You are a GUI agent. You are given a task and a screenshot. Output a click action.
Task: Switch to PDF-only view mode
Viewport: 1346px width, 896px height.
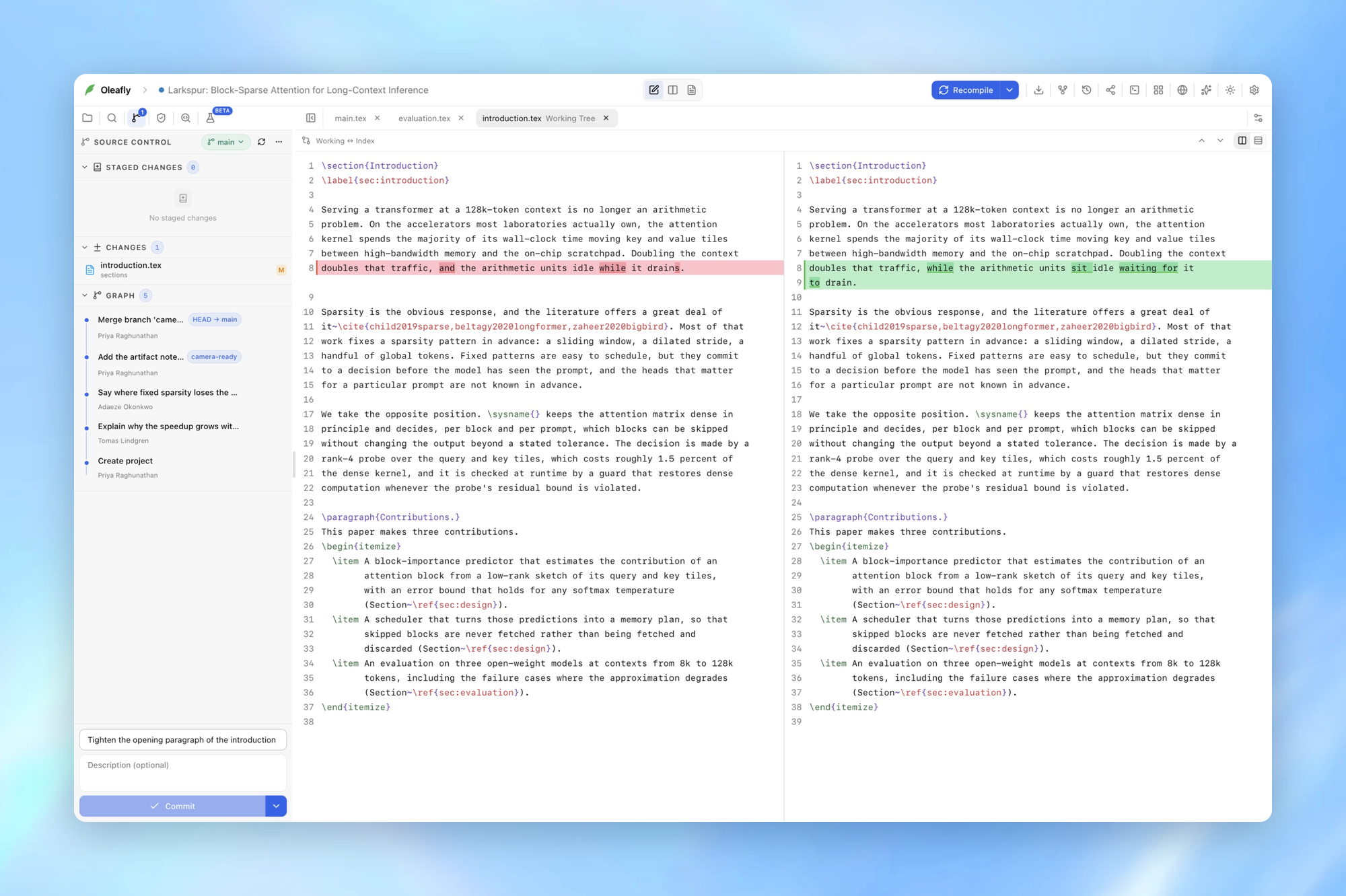[x=692, y=90]
